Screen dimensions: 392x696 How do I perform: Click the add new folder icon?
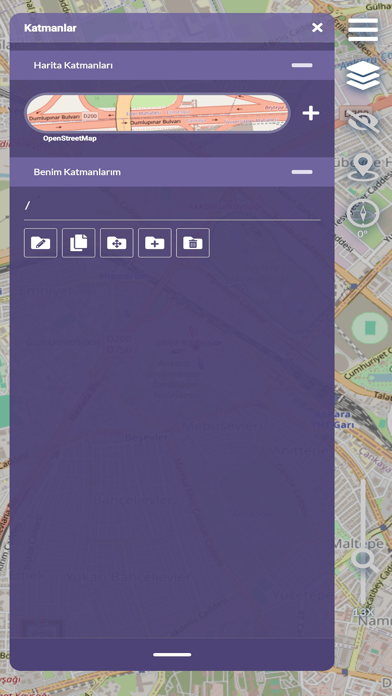[155, 243]
